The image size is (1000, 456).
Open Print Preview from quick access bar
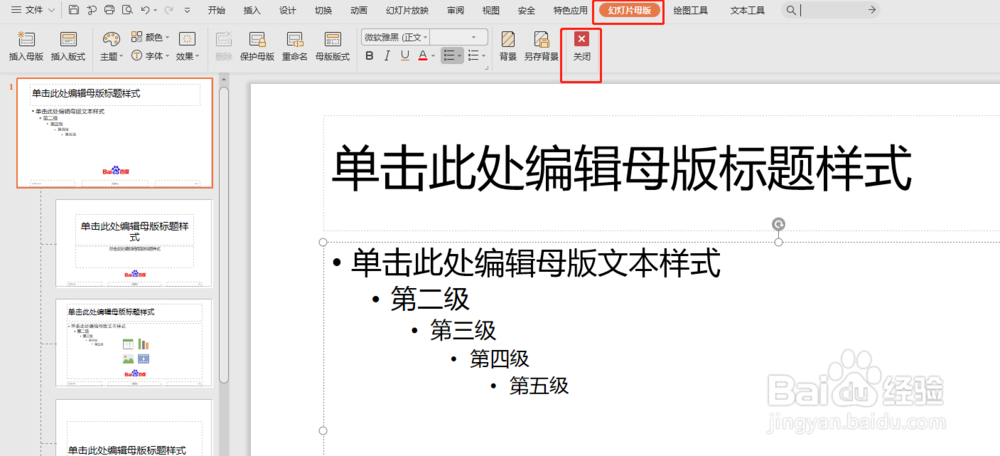127,10
